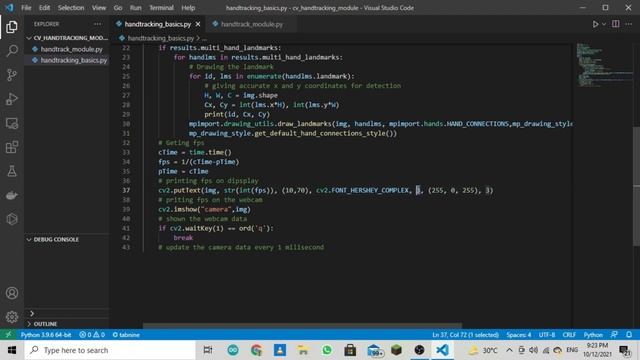Click the Windows Start button
Screen dimensions: 640x360
point(12,350)
